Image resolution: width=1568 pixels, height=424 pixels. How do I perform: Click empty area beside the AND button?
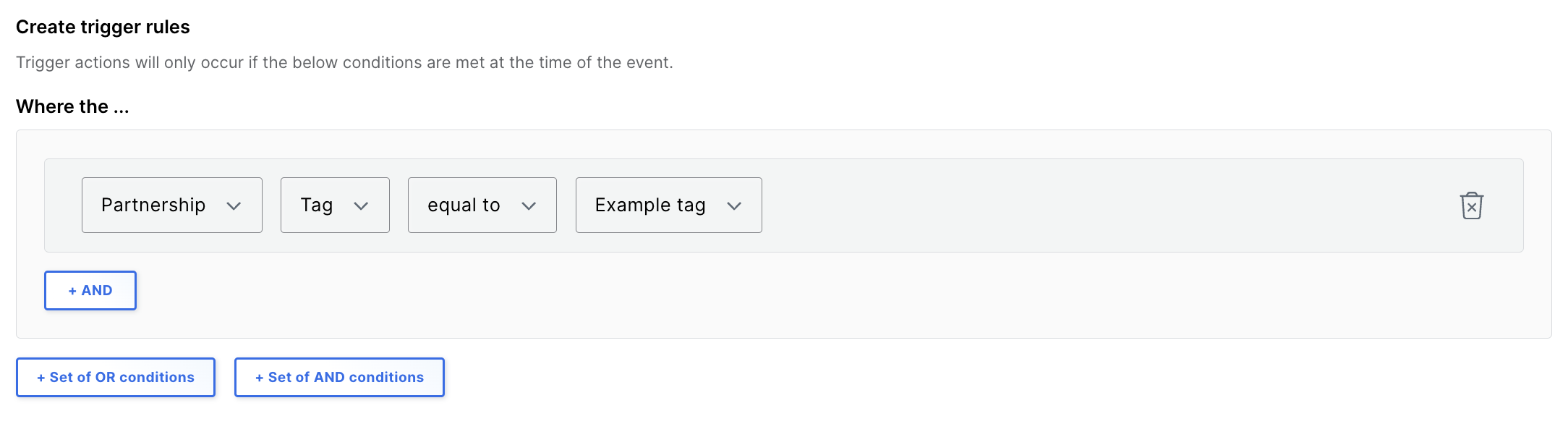796,291
